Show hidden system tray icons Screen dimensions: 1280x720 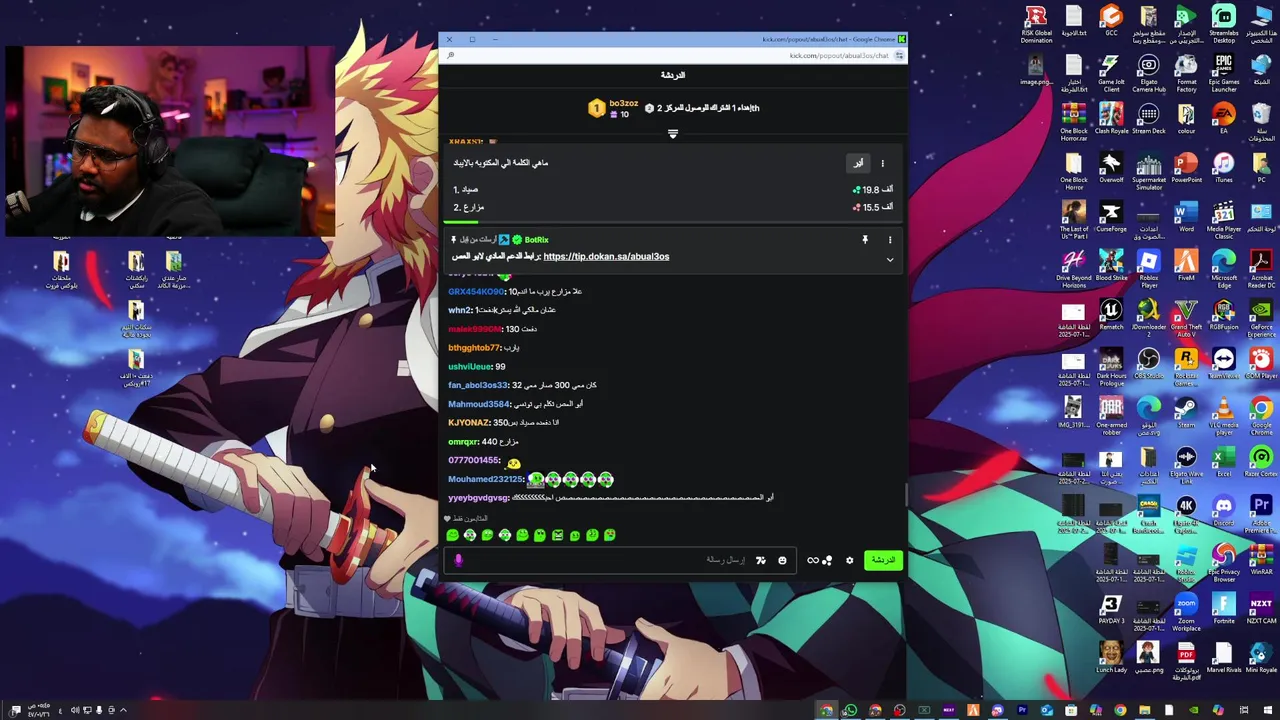tap(123, 710)
